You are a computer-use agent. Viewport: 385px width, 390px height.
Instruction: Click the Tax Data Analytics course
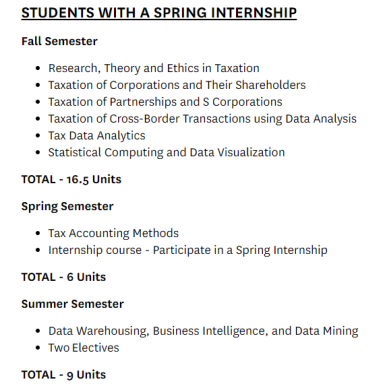(x=97, y=136)
